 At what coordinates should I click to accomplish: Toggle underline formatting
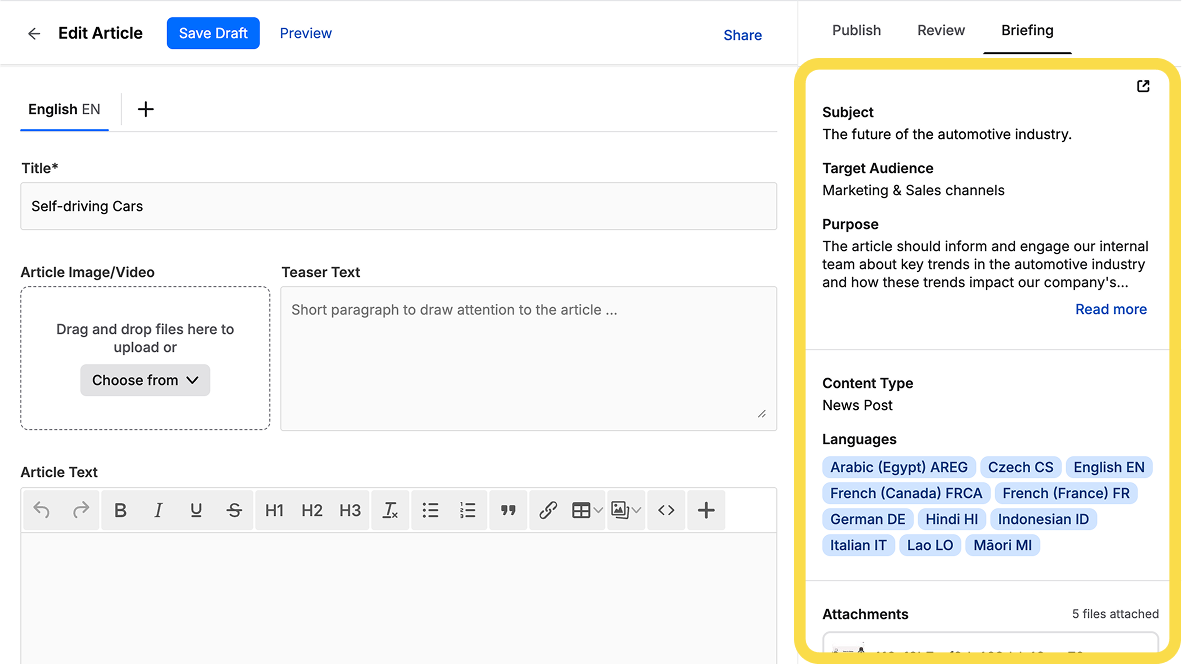[x=196, y=510]
